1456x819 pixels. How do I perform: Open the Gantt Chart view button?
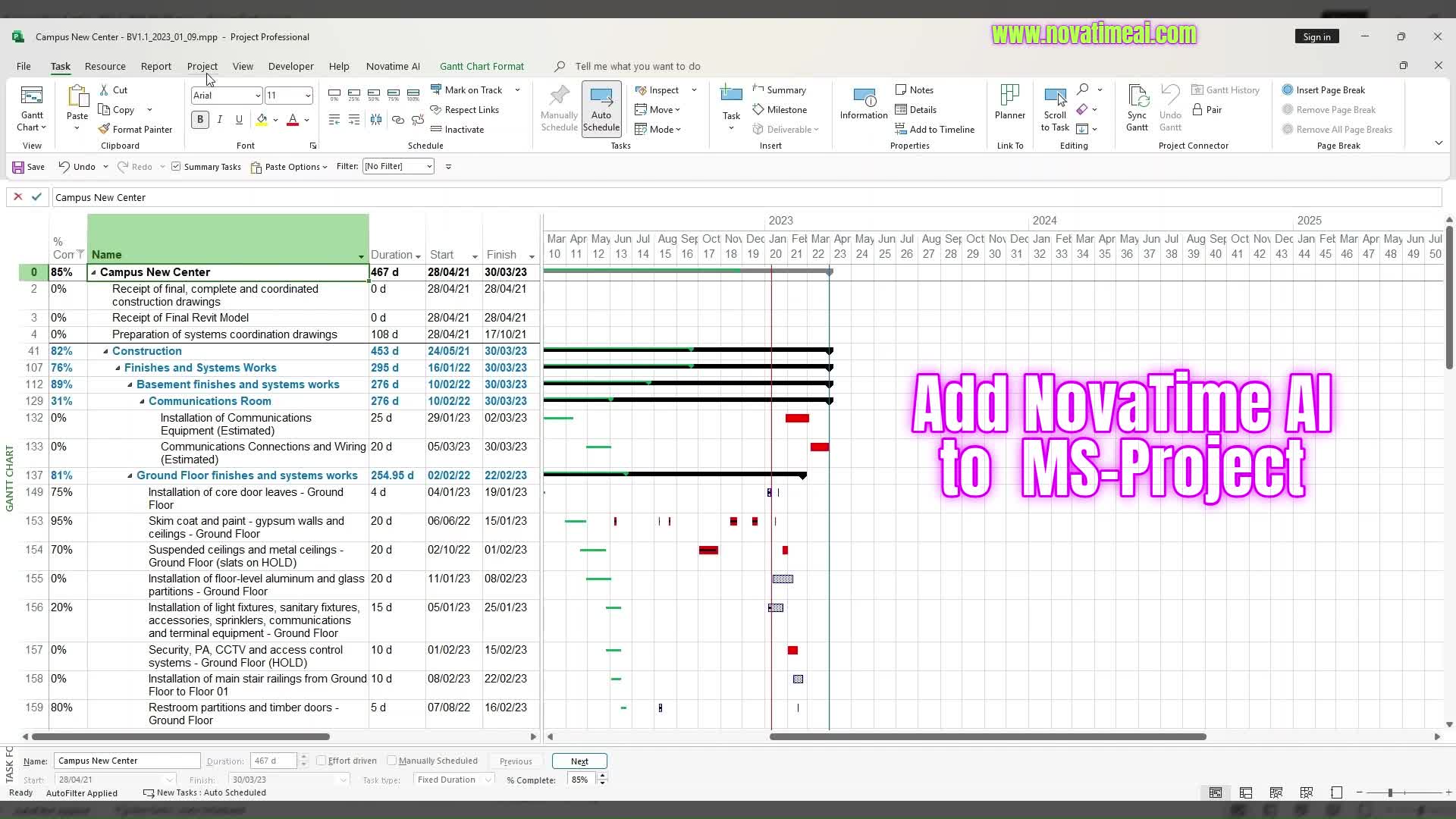click(x=32, y=108)
